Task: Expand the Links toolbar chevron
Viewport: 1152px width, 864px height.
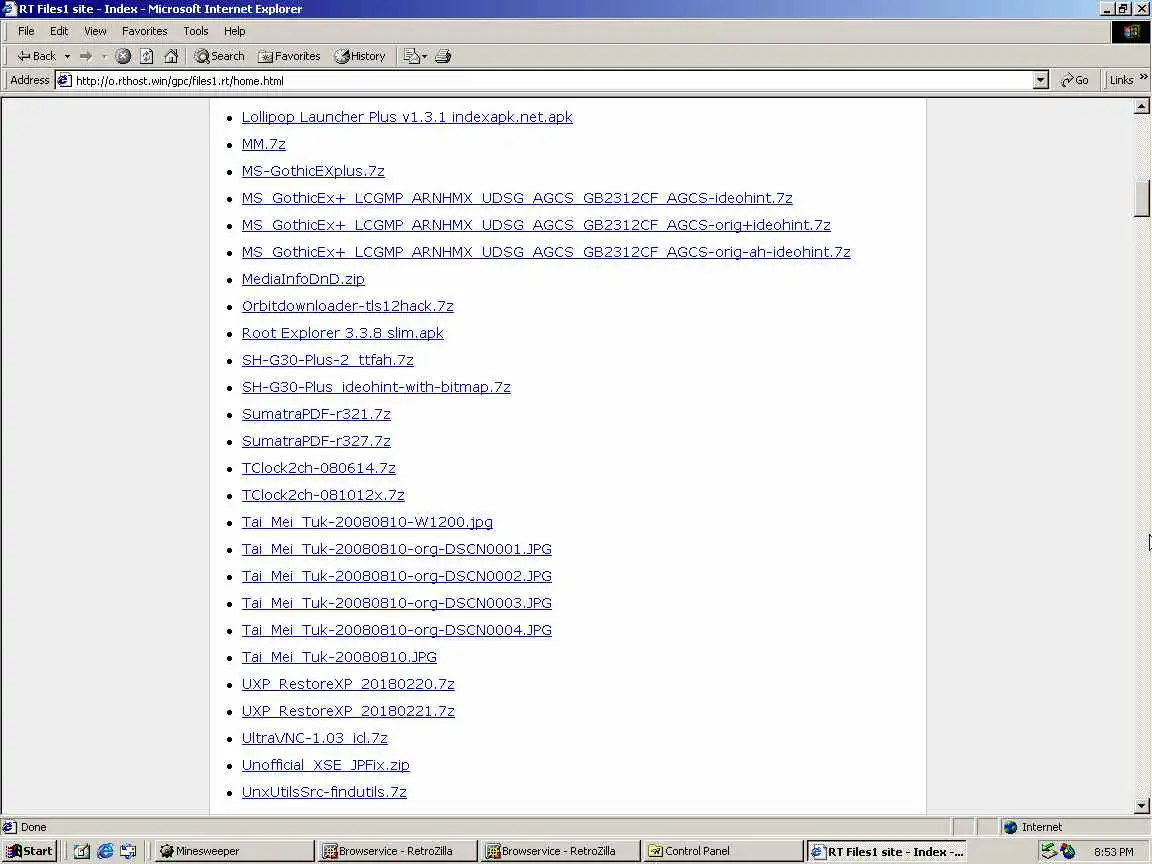Action: point(1143,77)
